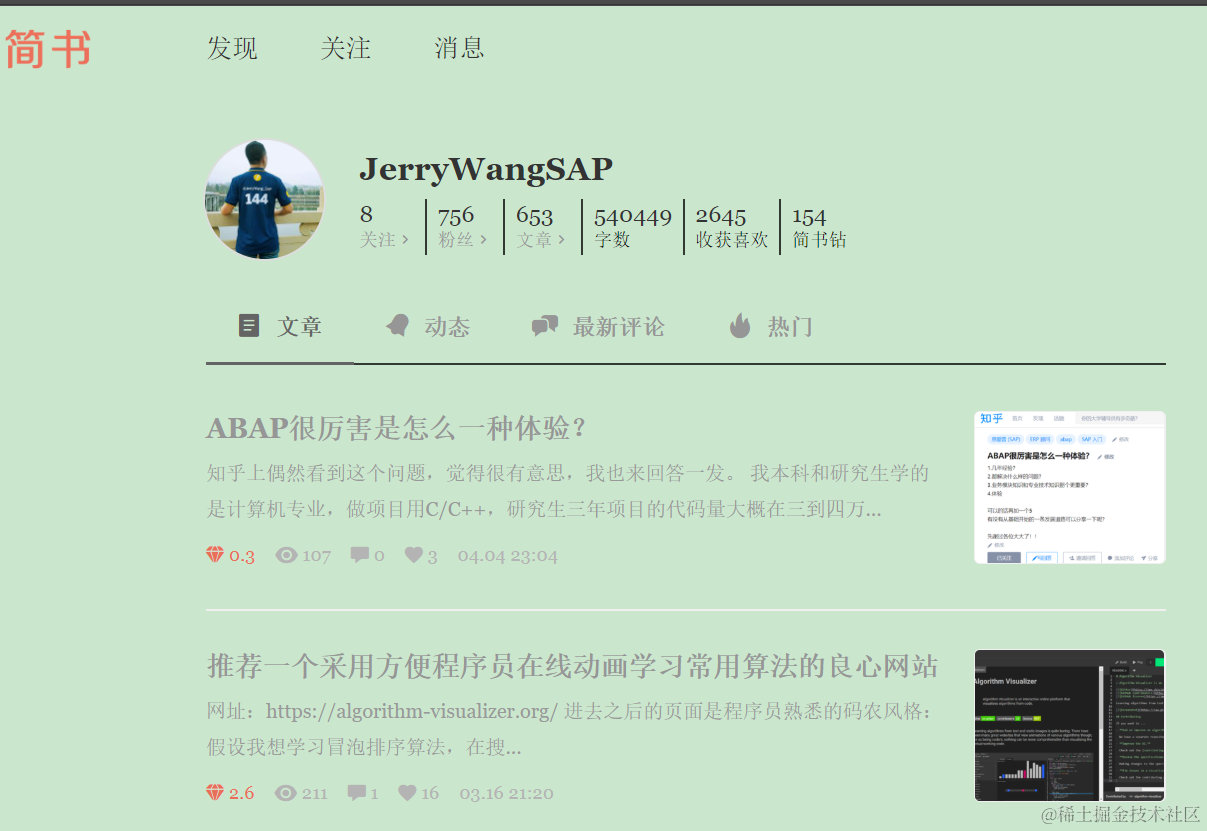Click the 540449 字数 statistic

[x=633, y=227]
